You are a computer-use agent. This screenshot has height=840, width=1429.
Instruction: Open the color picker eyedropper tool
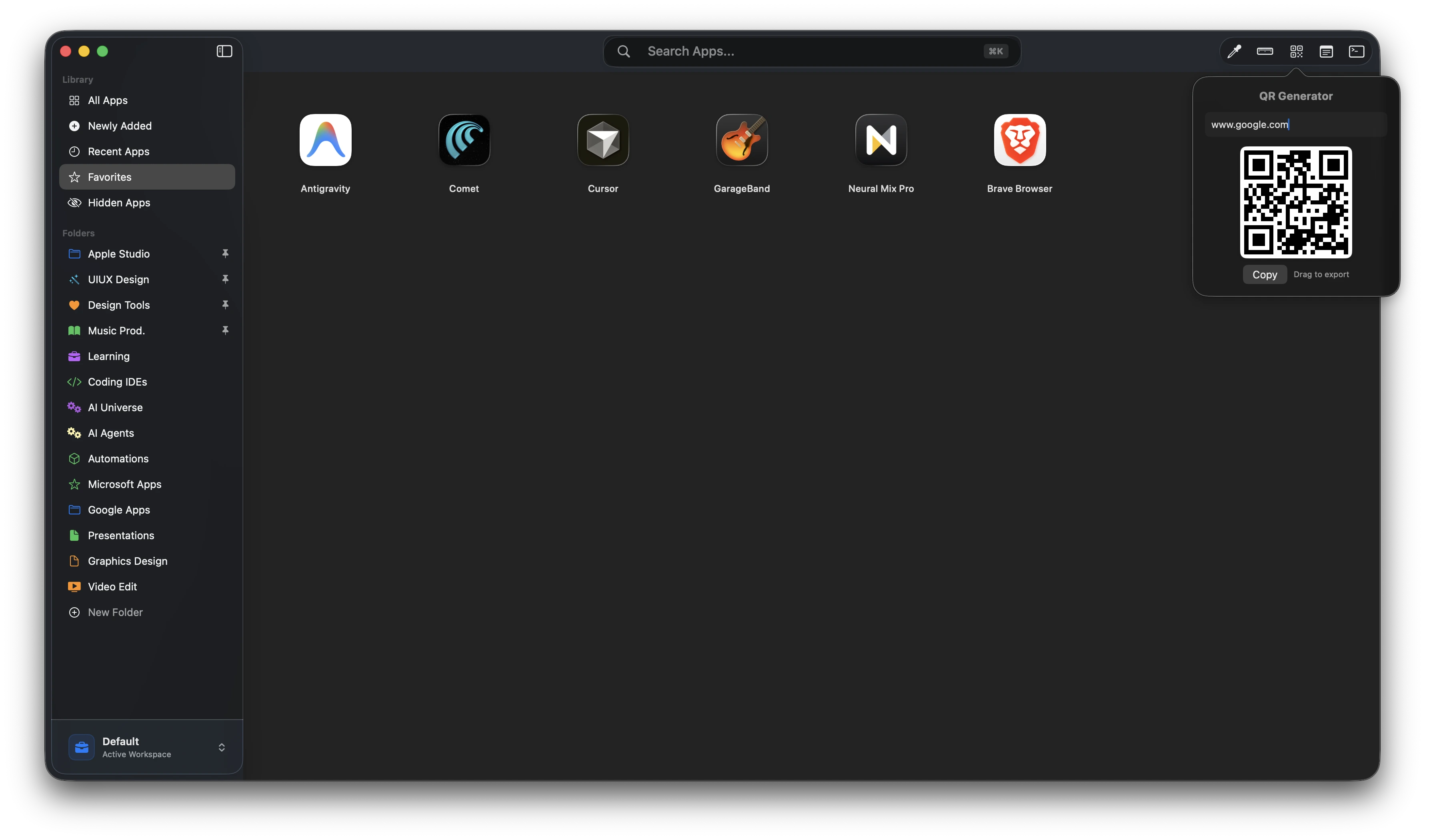tap(1234, 52)
